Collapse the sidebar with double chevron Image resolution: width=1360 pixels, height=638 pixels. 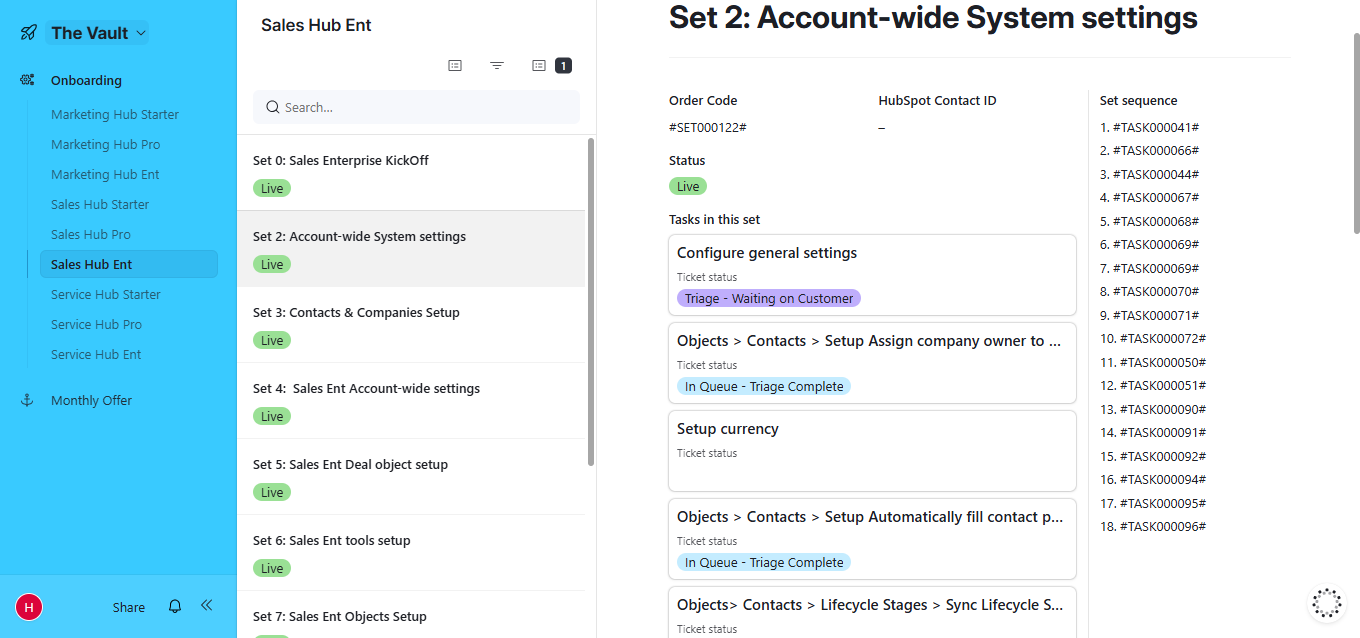coord(207,605)
